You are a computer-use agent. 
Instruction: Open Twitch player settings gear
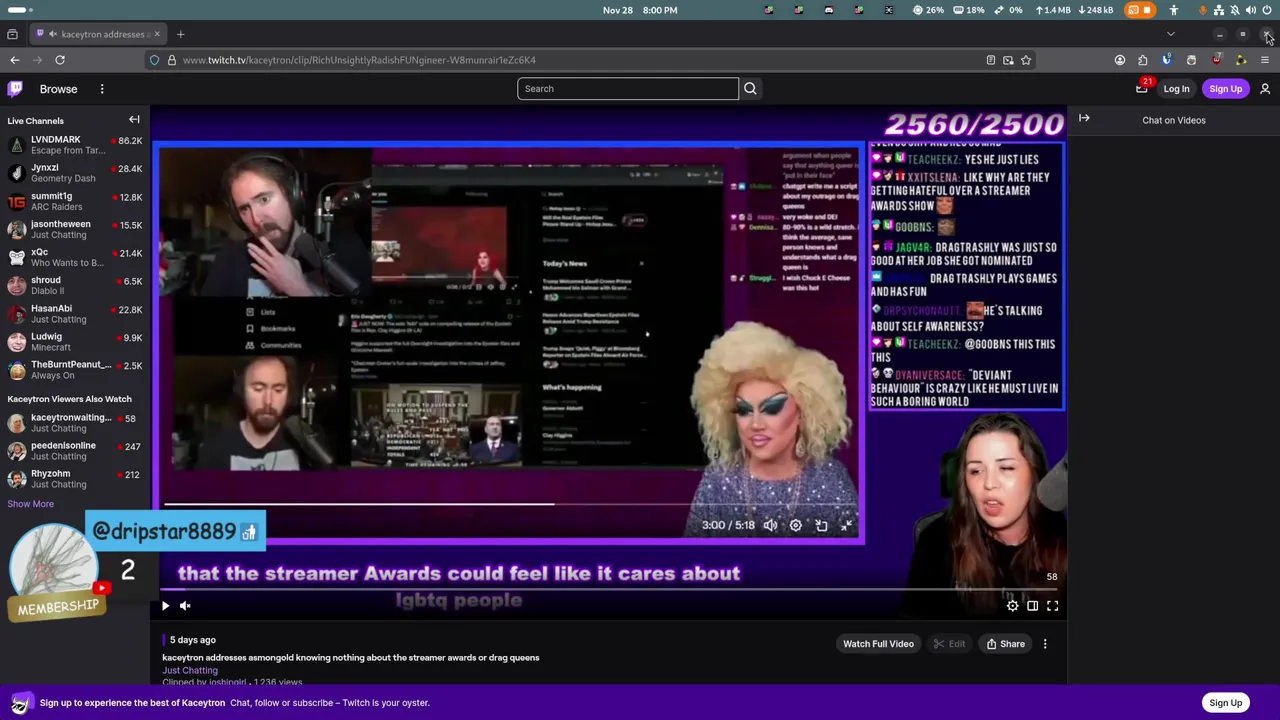click(1012, 605)
